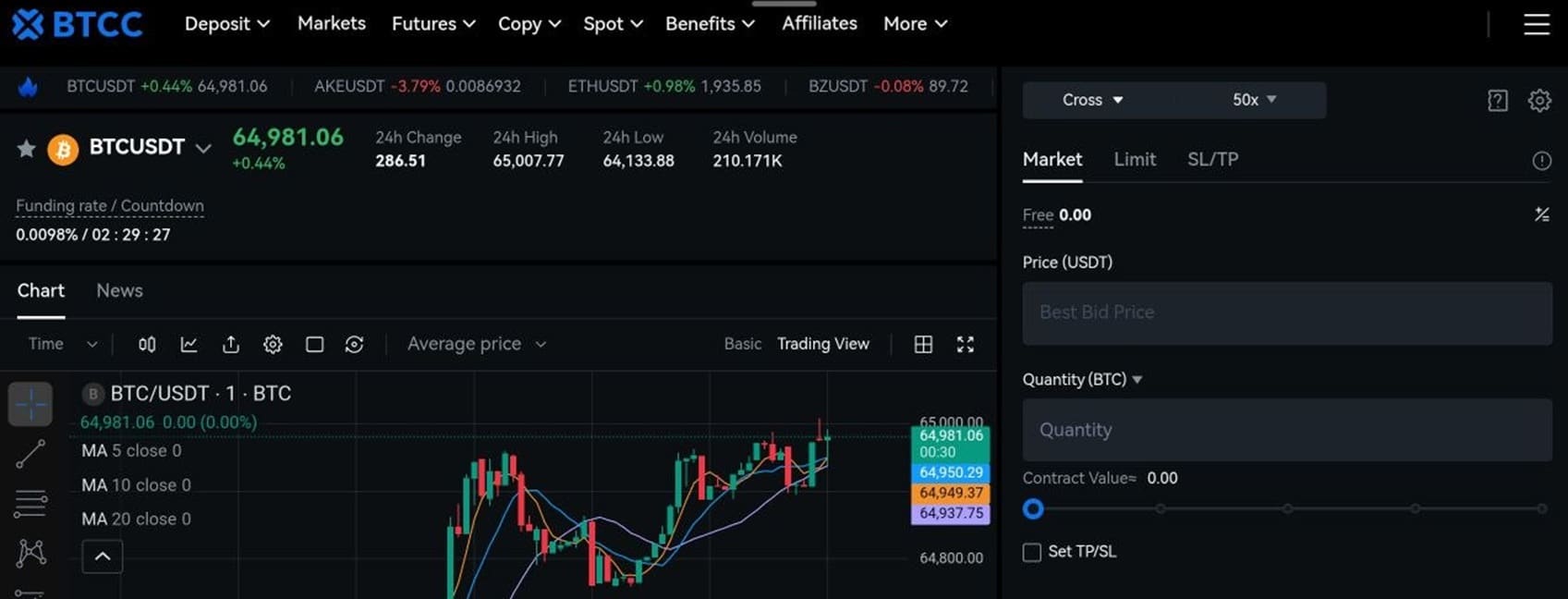Viewport: 1568px width, 599px height.
Task: Switch chart to Trading View
Action: coord(823,344)
